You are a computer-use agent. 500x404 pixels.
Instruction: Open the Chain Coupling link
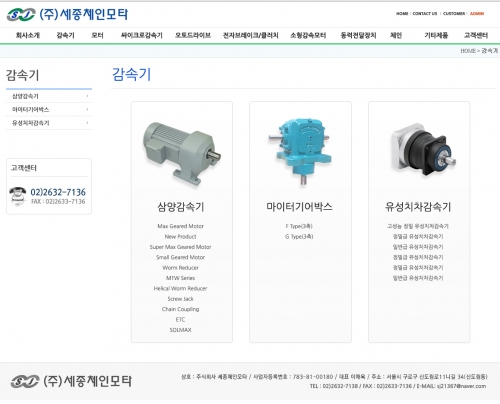[180, 309]
